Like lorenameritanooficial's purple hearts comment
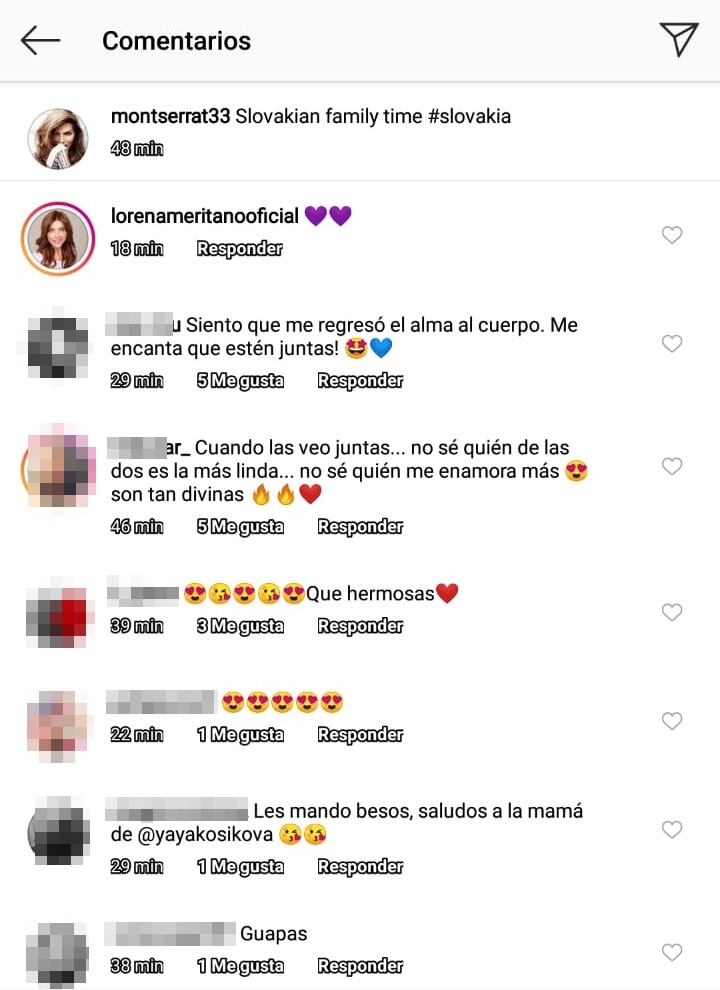Viewport: 720px width, 990px height. [671, 235]
